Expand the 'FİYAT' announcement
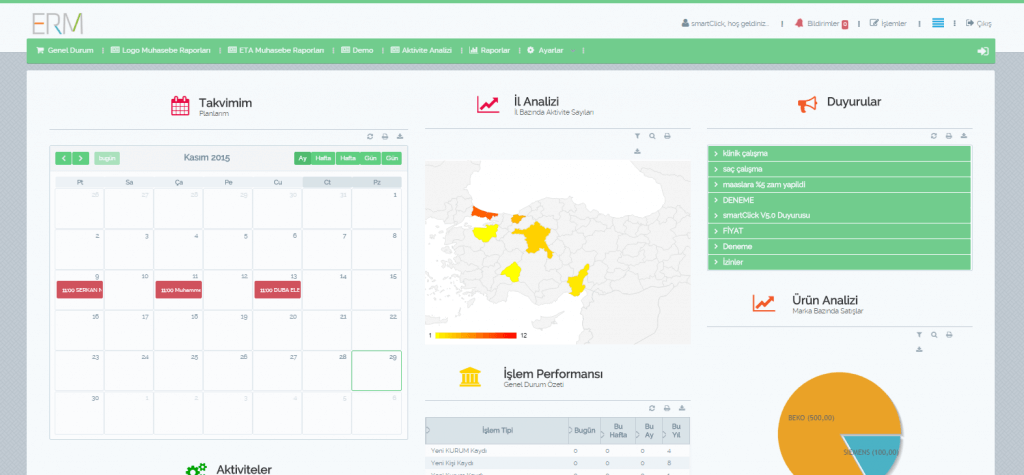 click(839, 231)
